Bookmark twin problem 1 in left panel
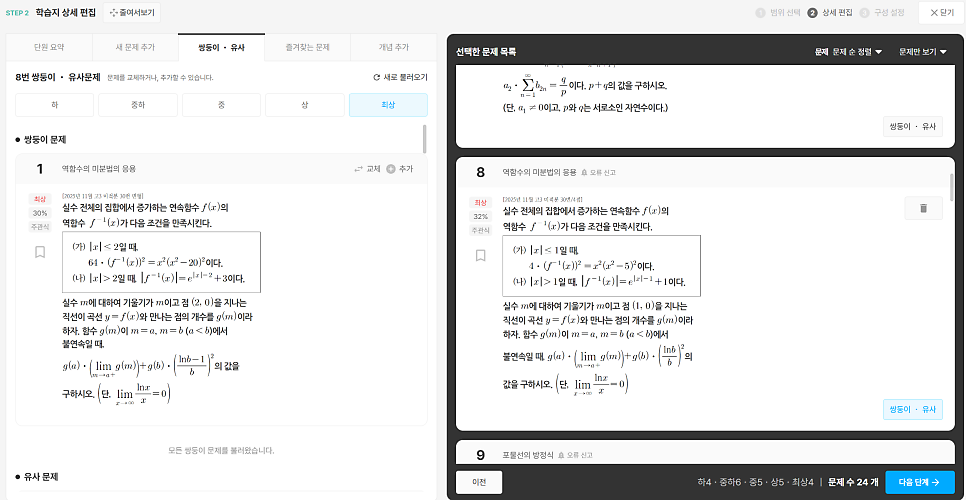This screenshot has height=500, width=966. 40,252
